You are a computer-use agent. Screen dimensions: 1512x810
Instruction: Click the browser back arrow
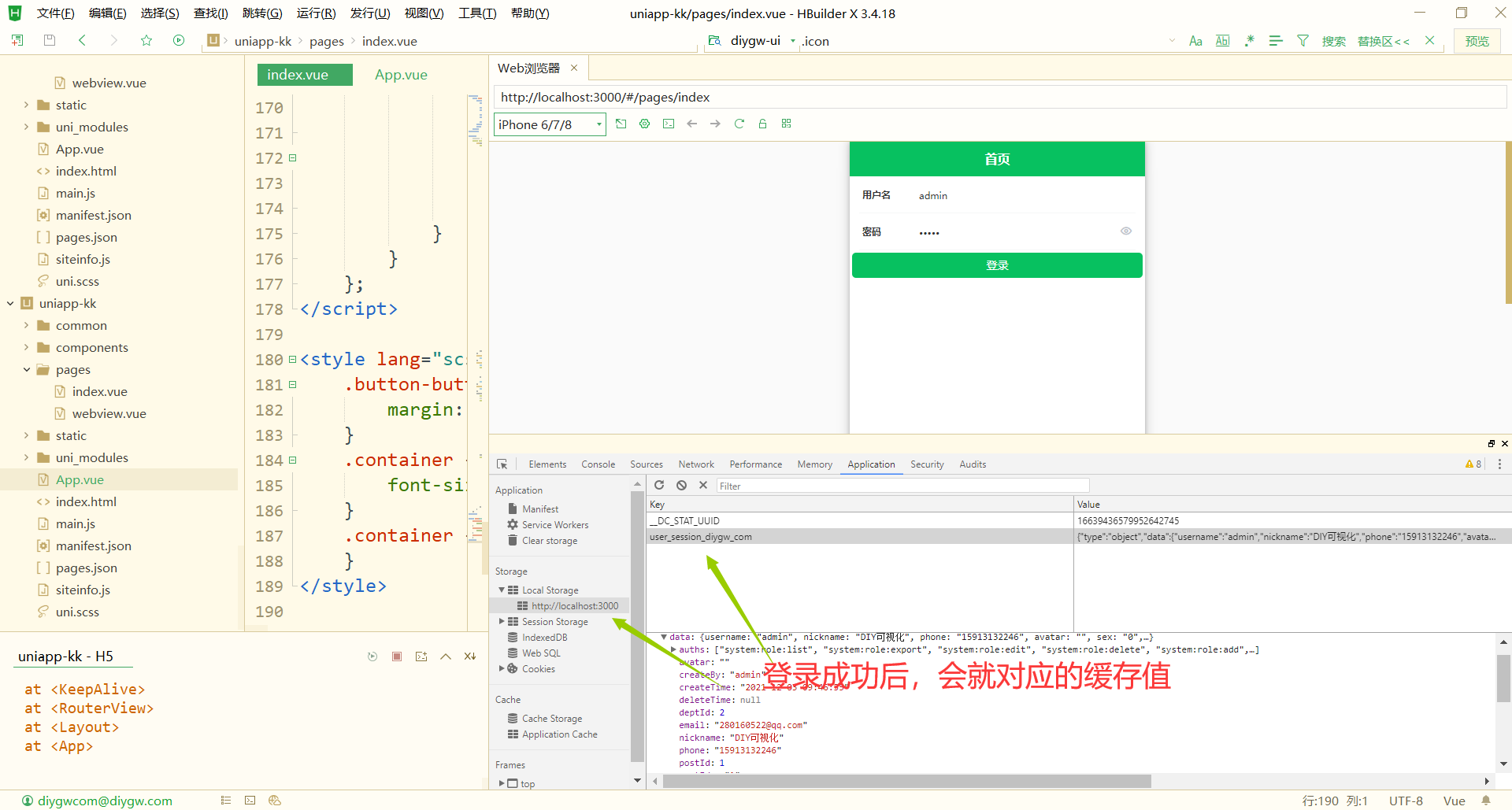pyautogui.click(x=692, y=124)
